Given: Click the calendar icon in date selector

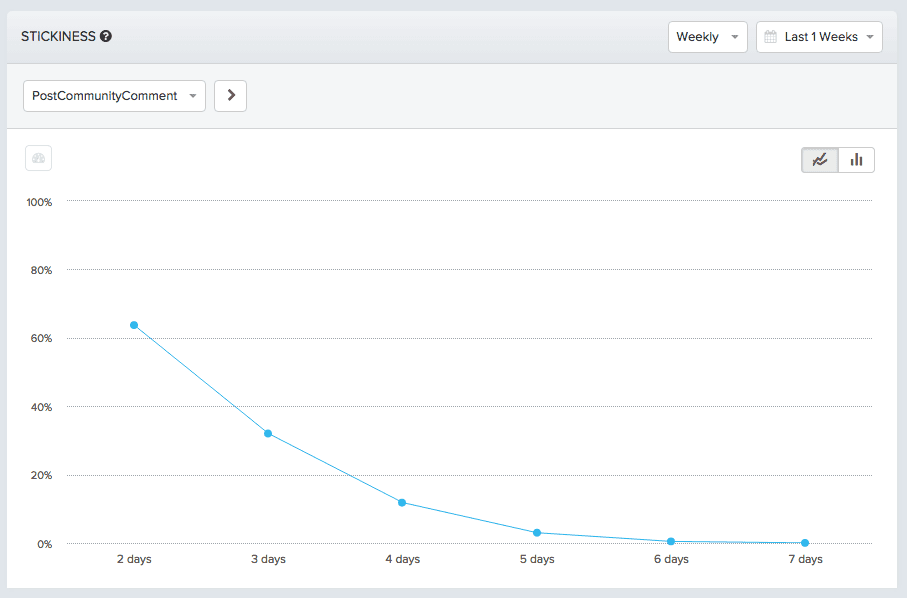Looking at the screenshot, I should tap(771, 36).
